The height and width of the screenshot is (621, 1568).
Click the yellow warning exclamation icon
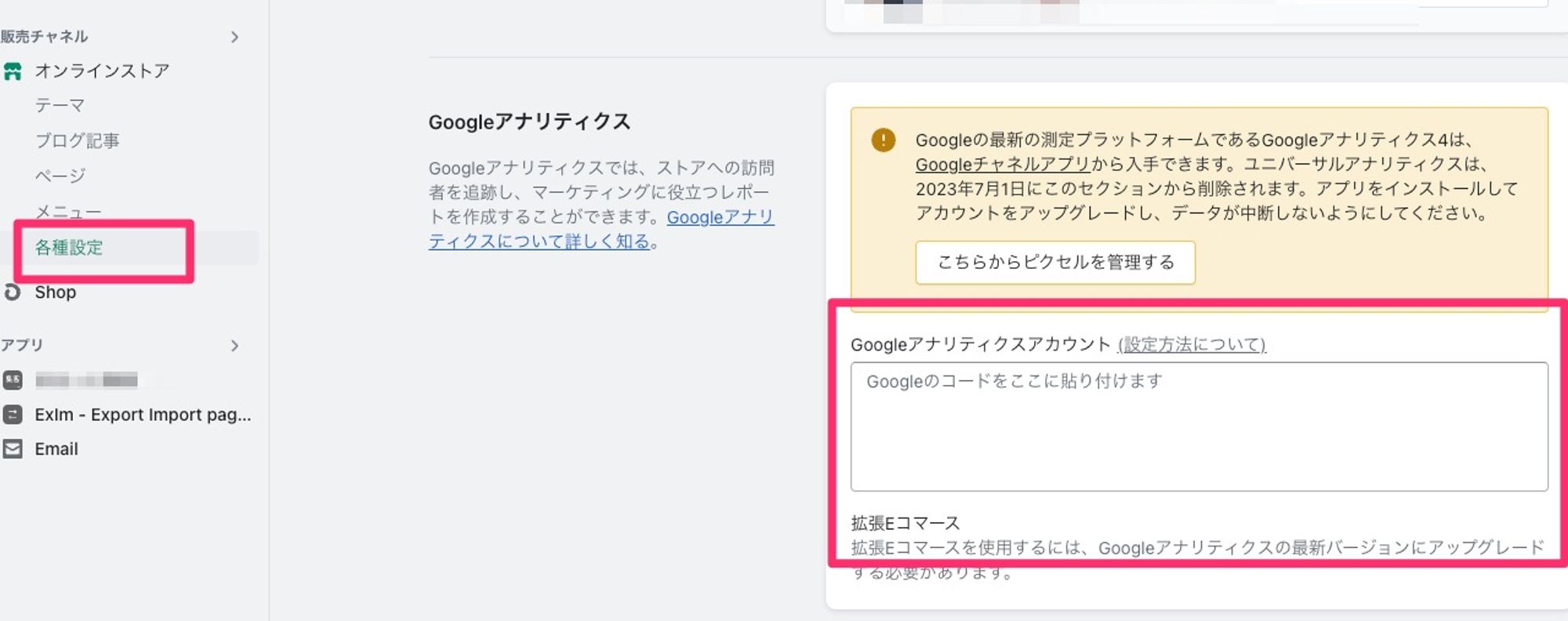884,140
